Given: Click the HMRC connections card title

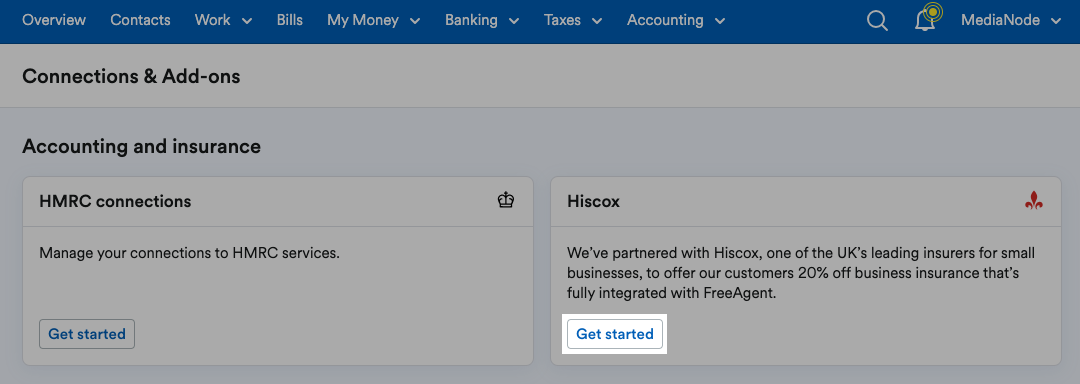Looking at the screenshot, I should [115, 202].
